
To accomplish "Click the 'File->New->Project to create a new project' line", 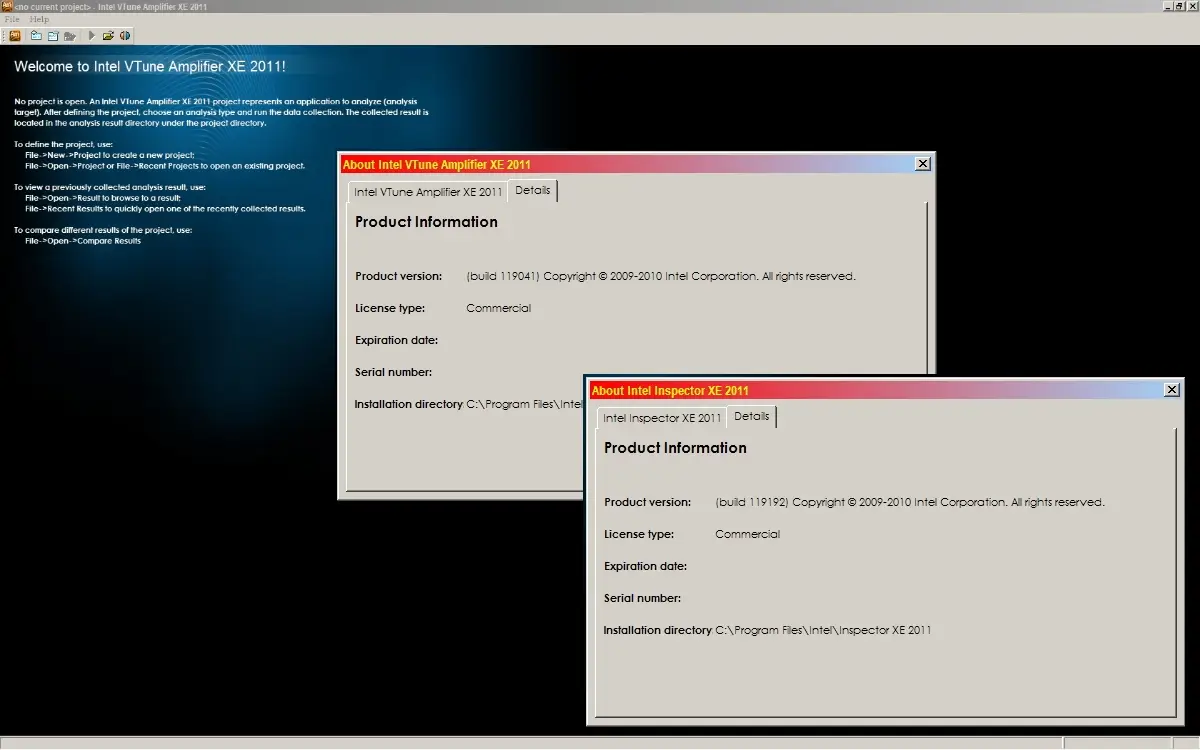I will click(x=109, y=155).
